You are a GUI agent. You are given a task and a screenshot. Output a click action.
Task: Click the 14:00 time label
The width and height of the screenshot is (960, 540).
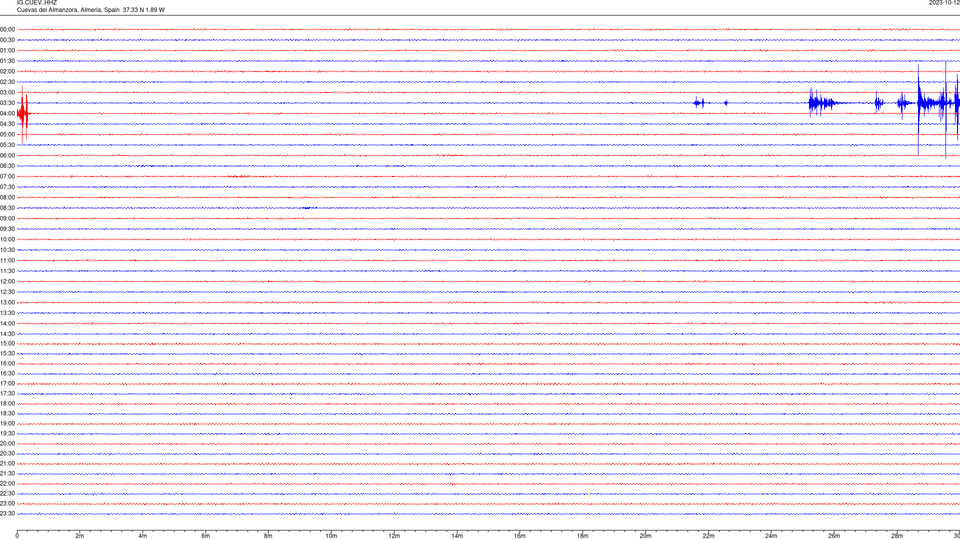point(7,323)
